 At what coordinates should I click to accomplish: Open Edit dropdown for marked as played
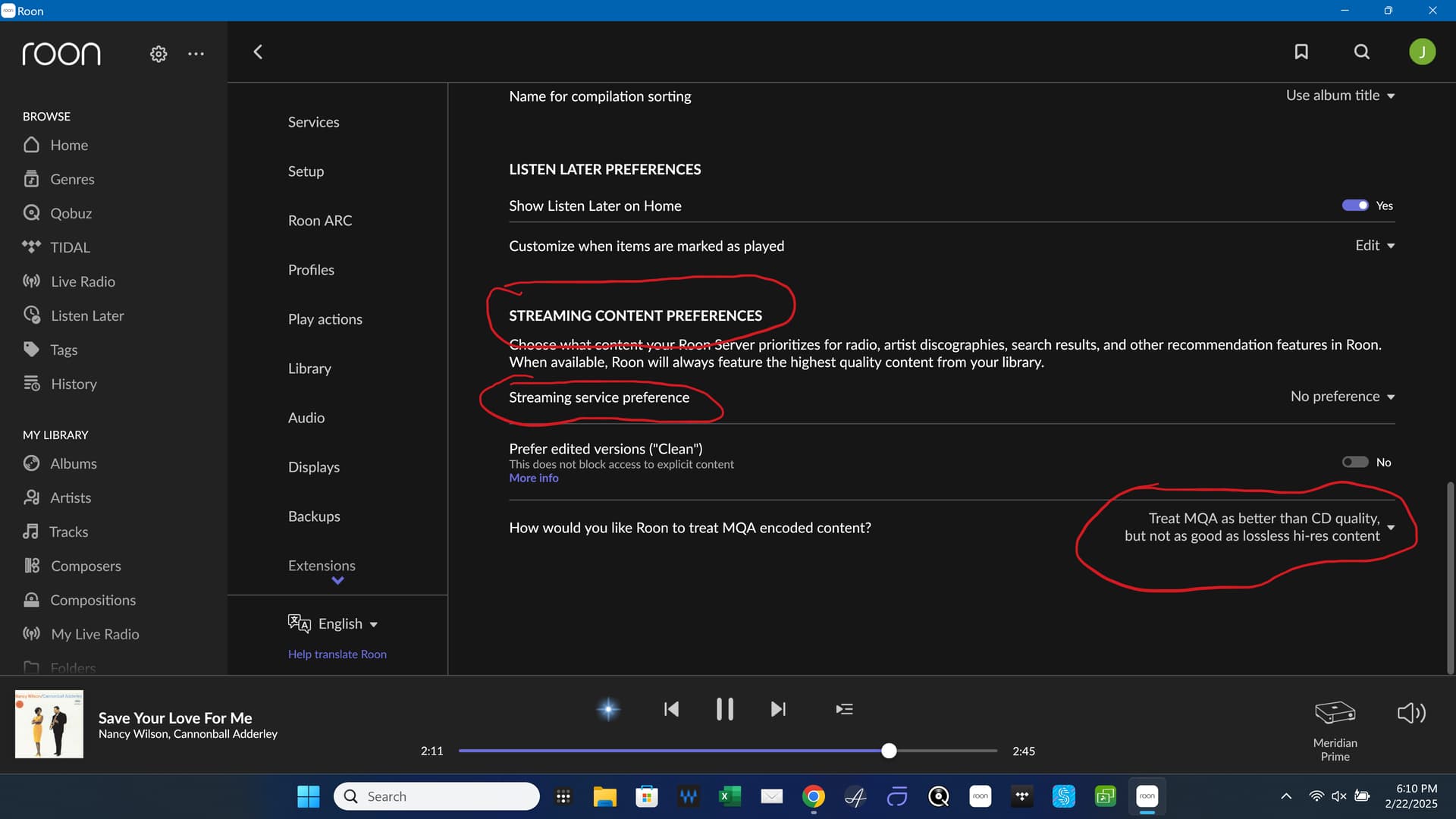pos(1375,246)
